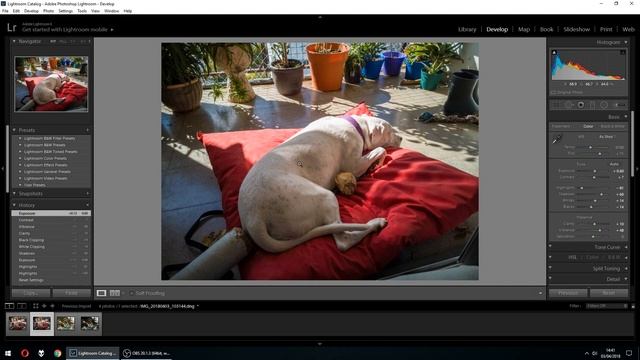Click the Copy settings button
This screenshot has height=360, width=640.
tap(31, 293)
